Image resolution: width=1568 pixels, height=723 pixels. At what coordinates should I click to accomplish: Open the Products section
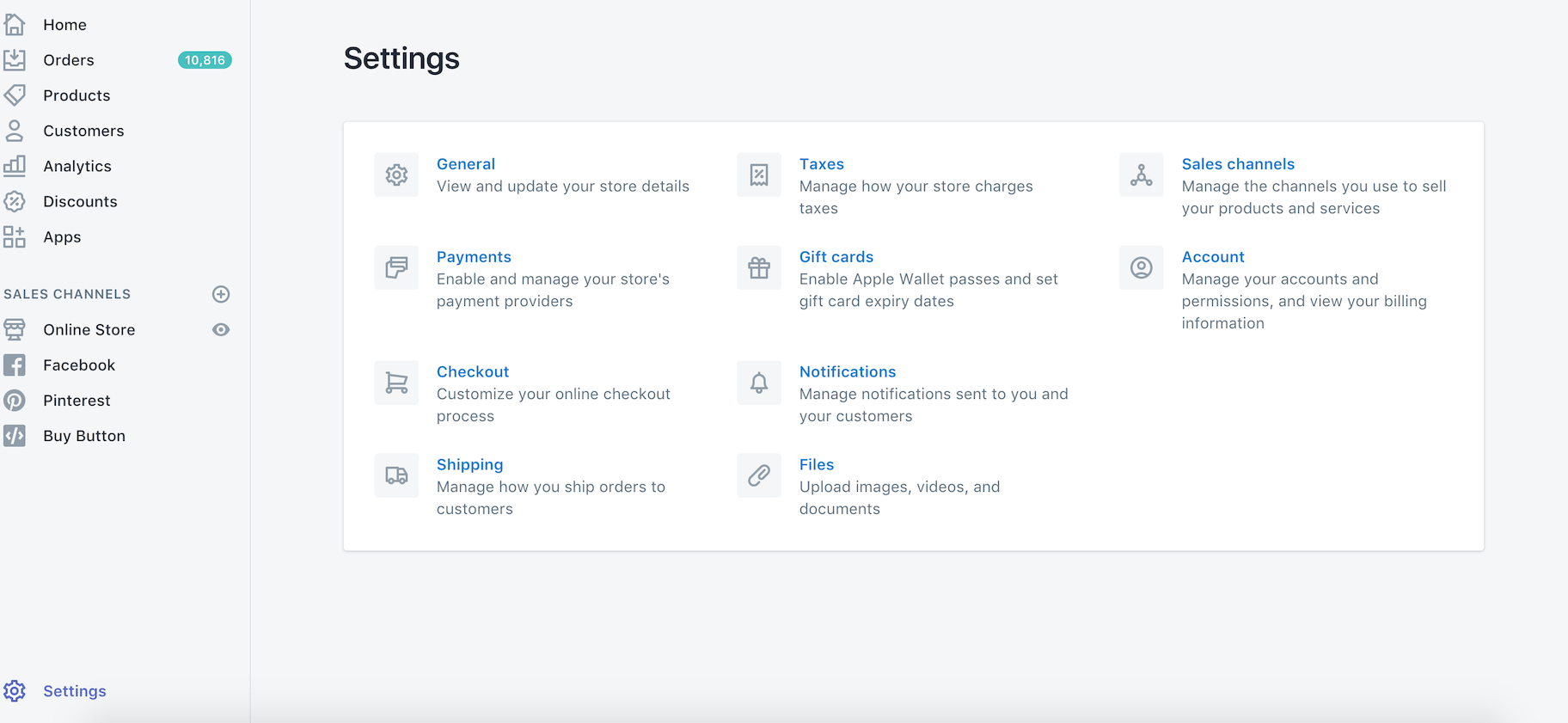tap(77, 95)
